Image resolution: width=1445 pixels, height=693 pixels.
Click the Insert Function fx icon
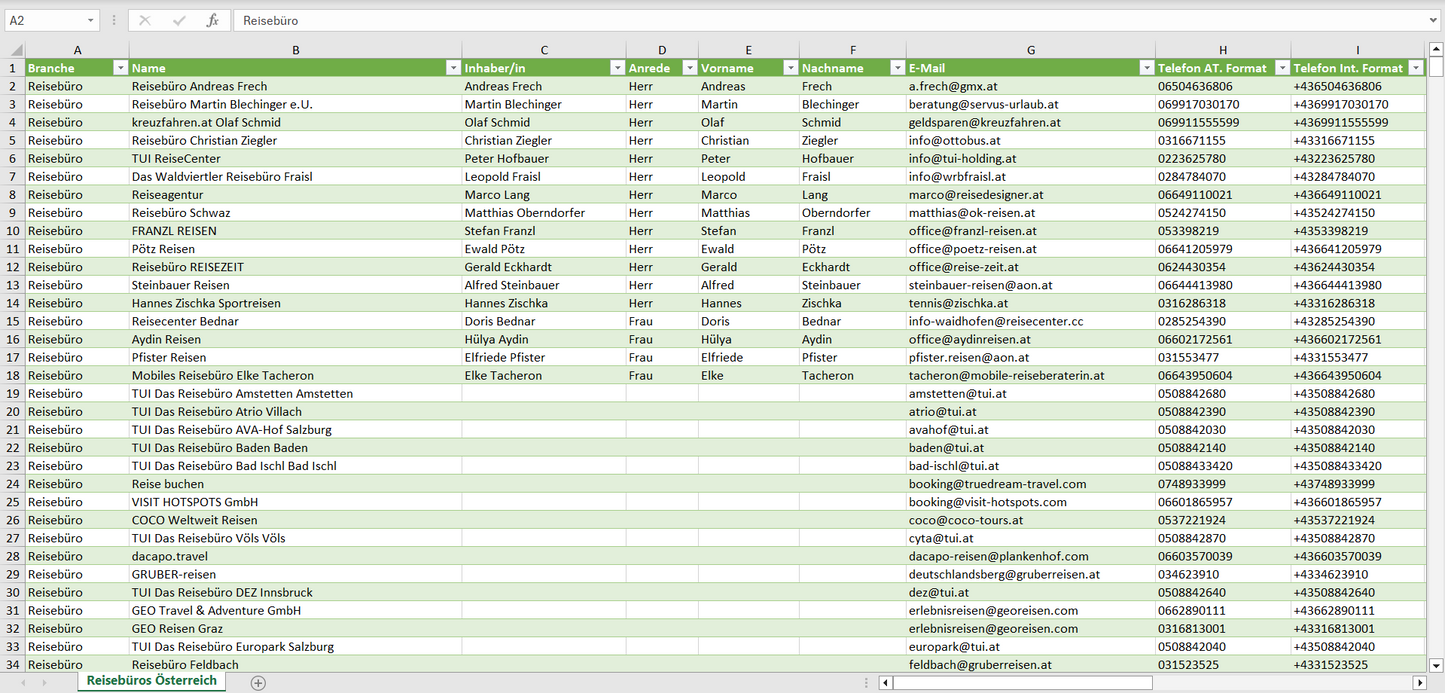point(212,20)
